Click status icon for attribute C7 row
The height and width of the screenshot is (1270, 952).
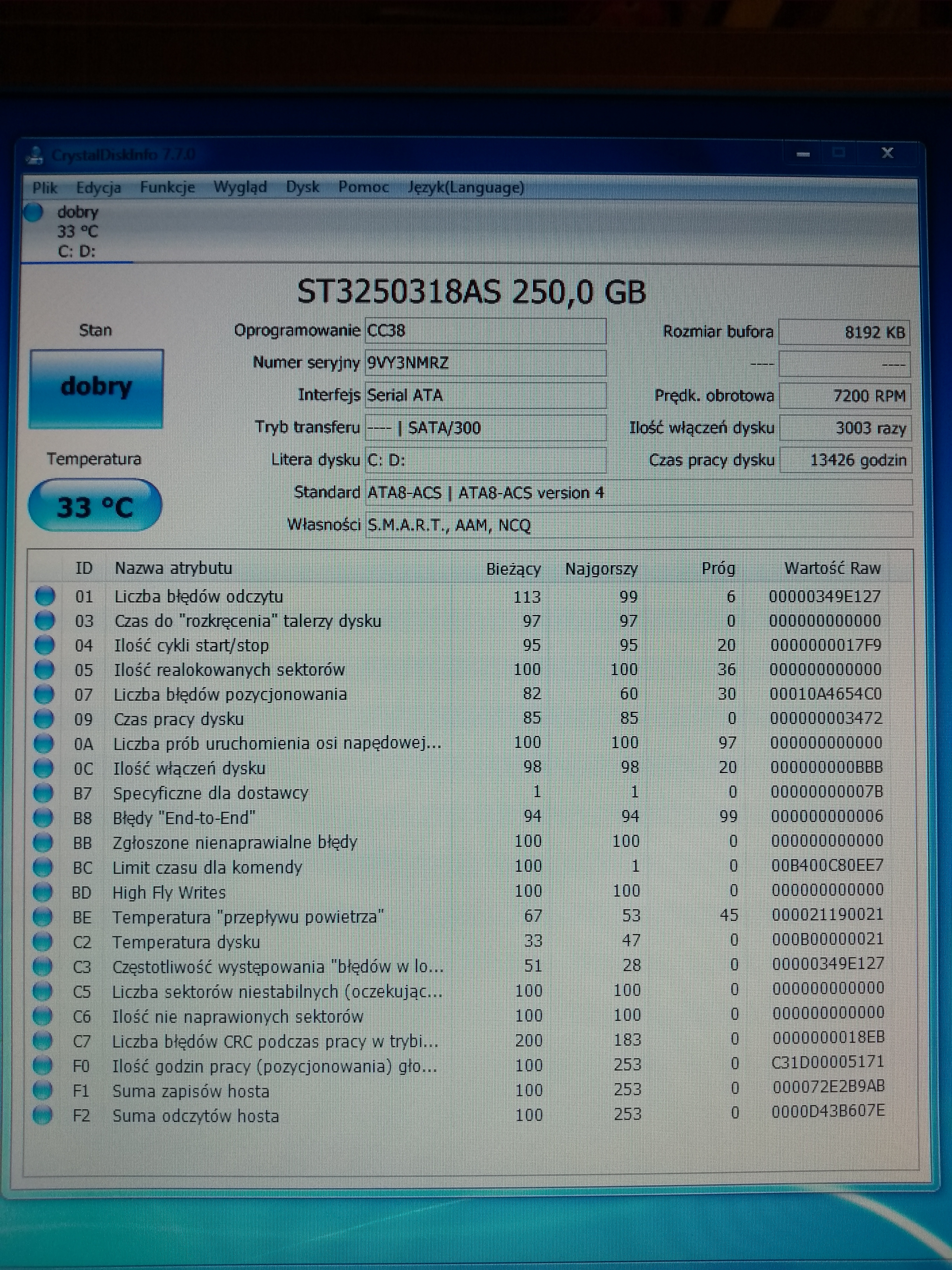(42, 1041)
